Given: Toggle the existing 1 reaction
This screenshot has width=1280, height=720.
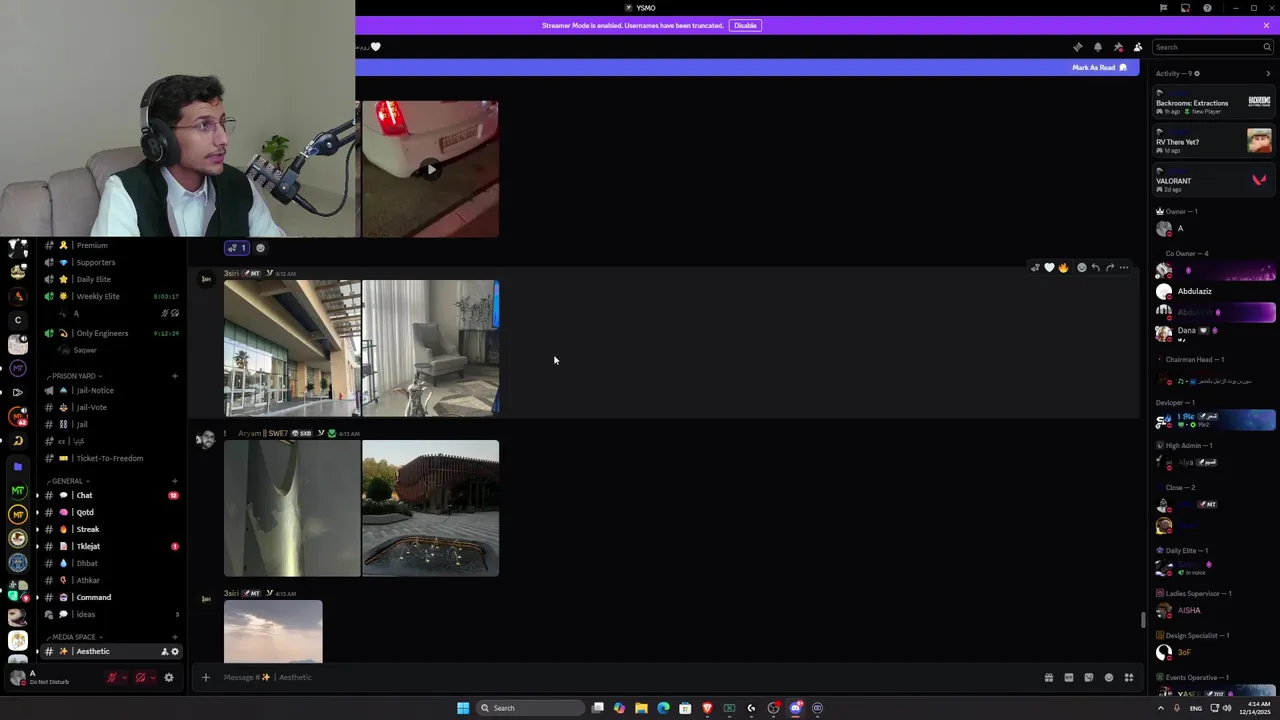Looking at the screenshot, I should coord(237,248).
